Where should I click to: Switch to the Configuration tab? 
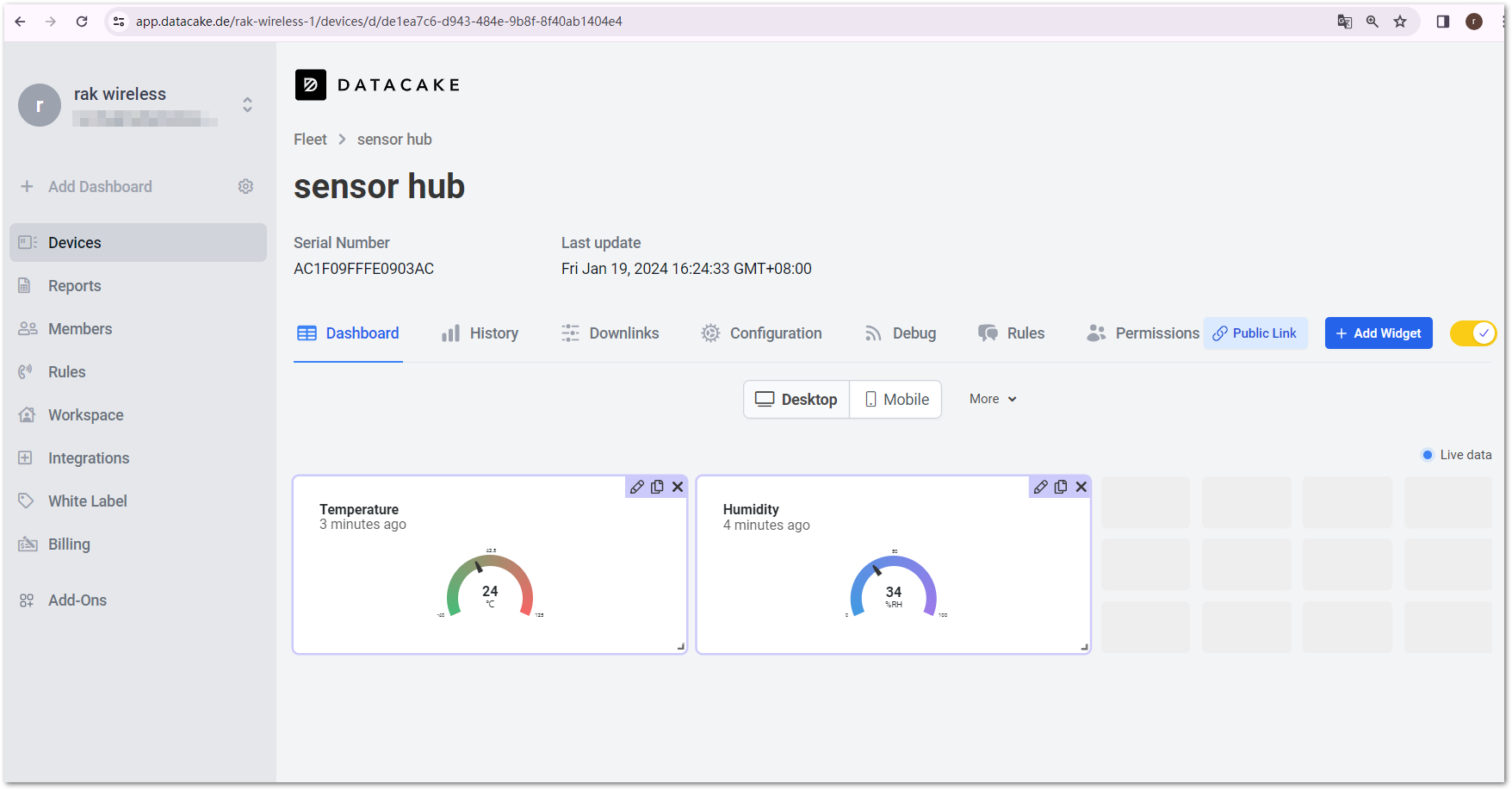761,333
